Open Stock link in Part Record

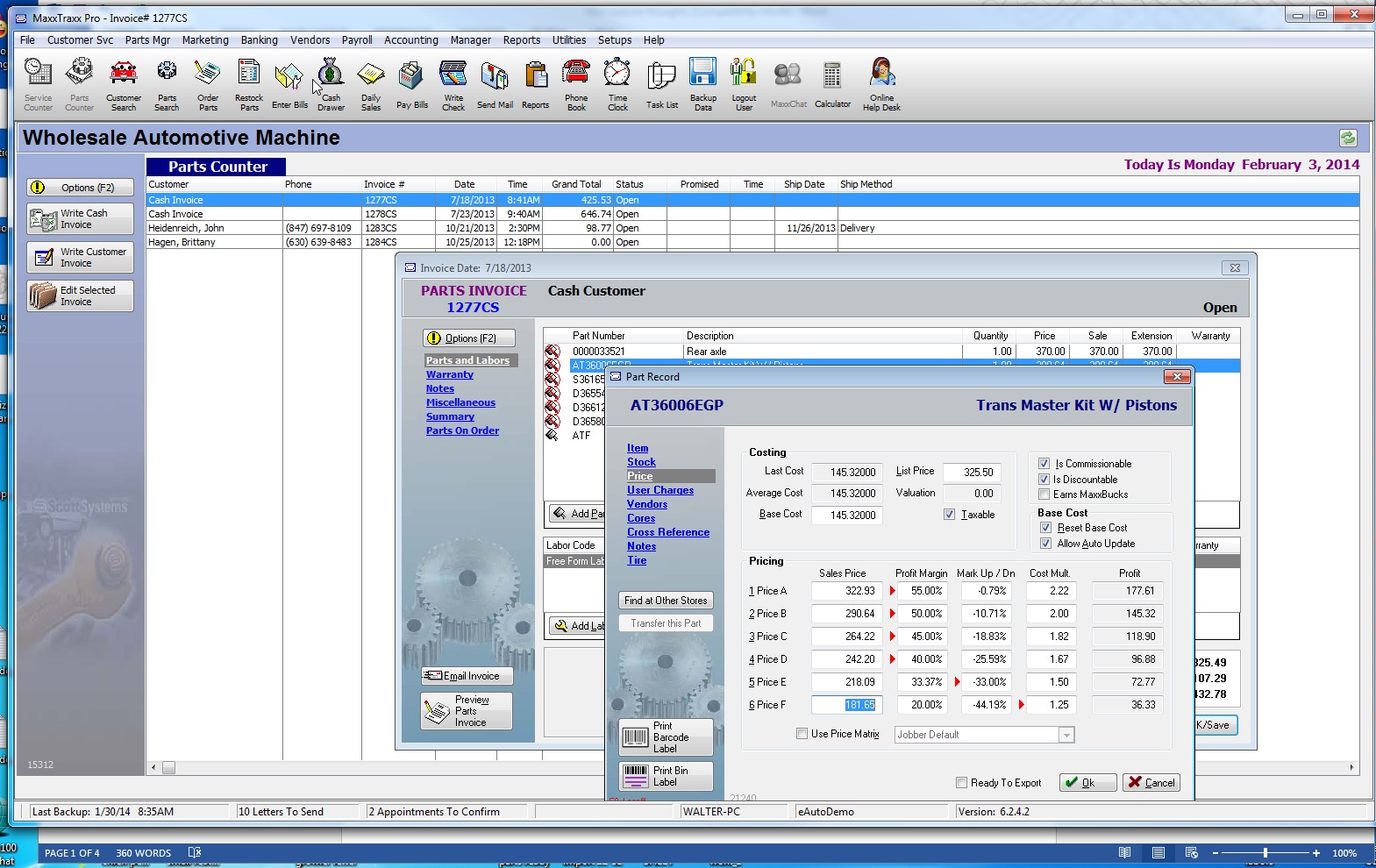641,462
